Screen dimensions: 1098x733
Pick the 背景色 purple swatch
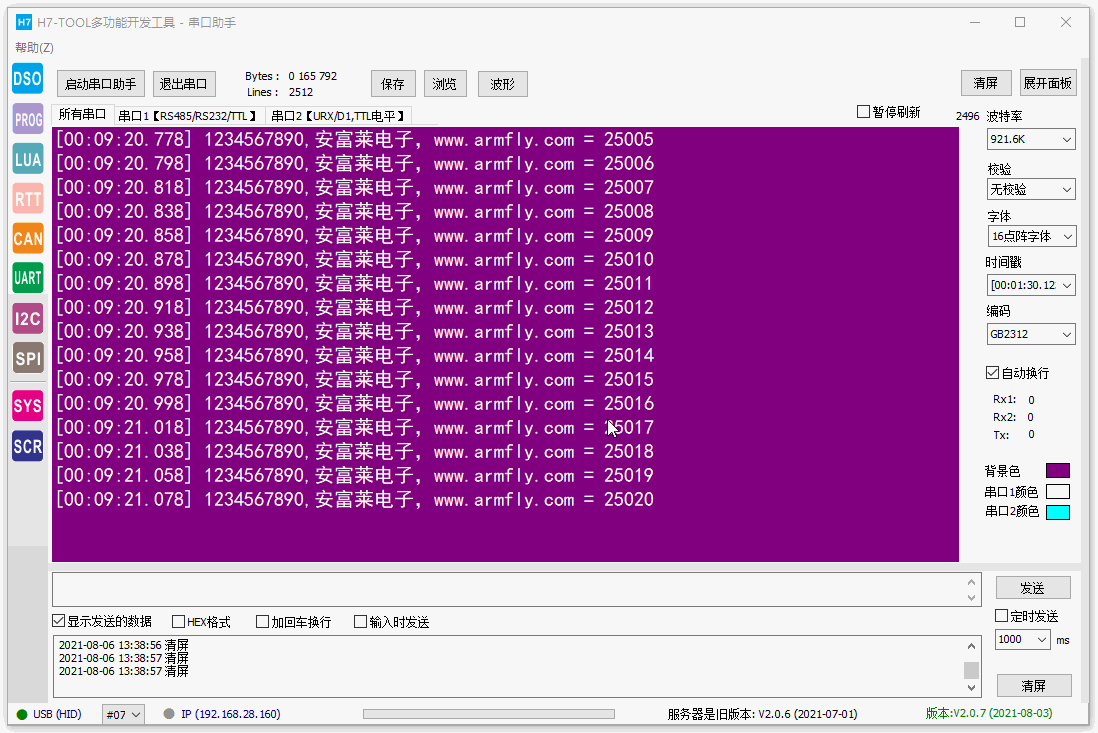(x=1057, y=470)
